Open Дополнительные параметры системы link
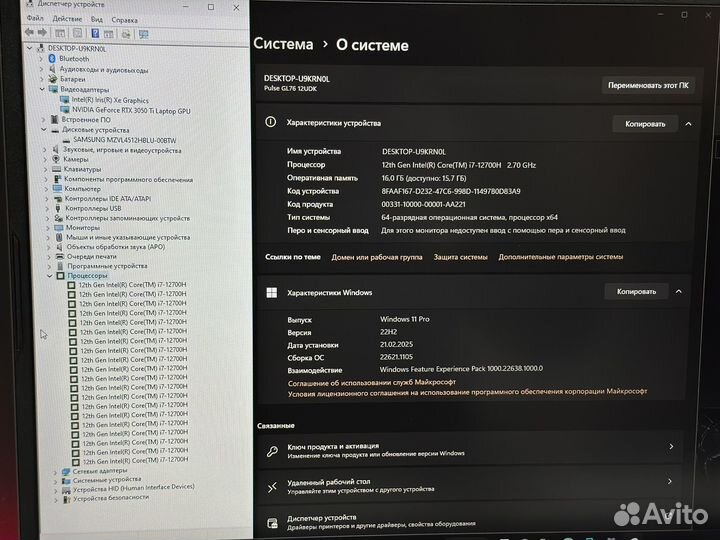720x540 pixels. point(561,257)
